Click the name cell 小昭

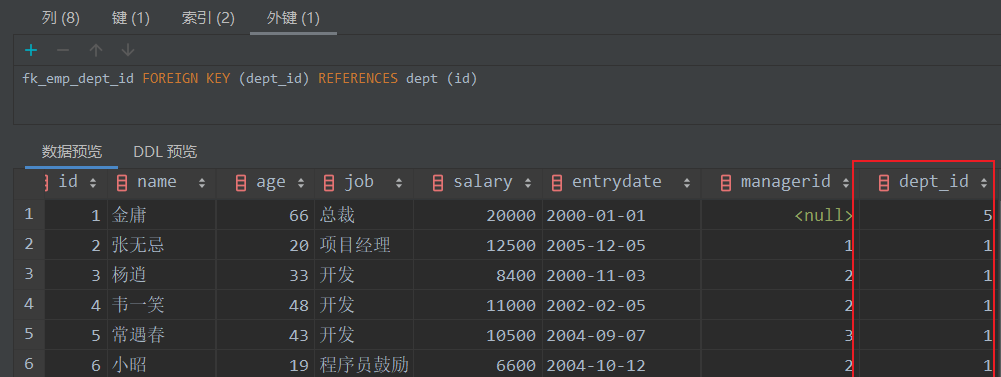point(161,364)
